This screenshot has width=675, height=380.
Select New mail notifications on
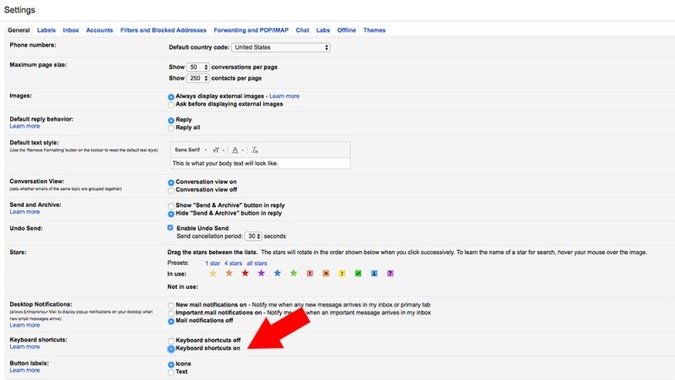point(171,305)
